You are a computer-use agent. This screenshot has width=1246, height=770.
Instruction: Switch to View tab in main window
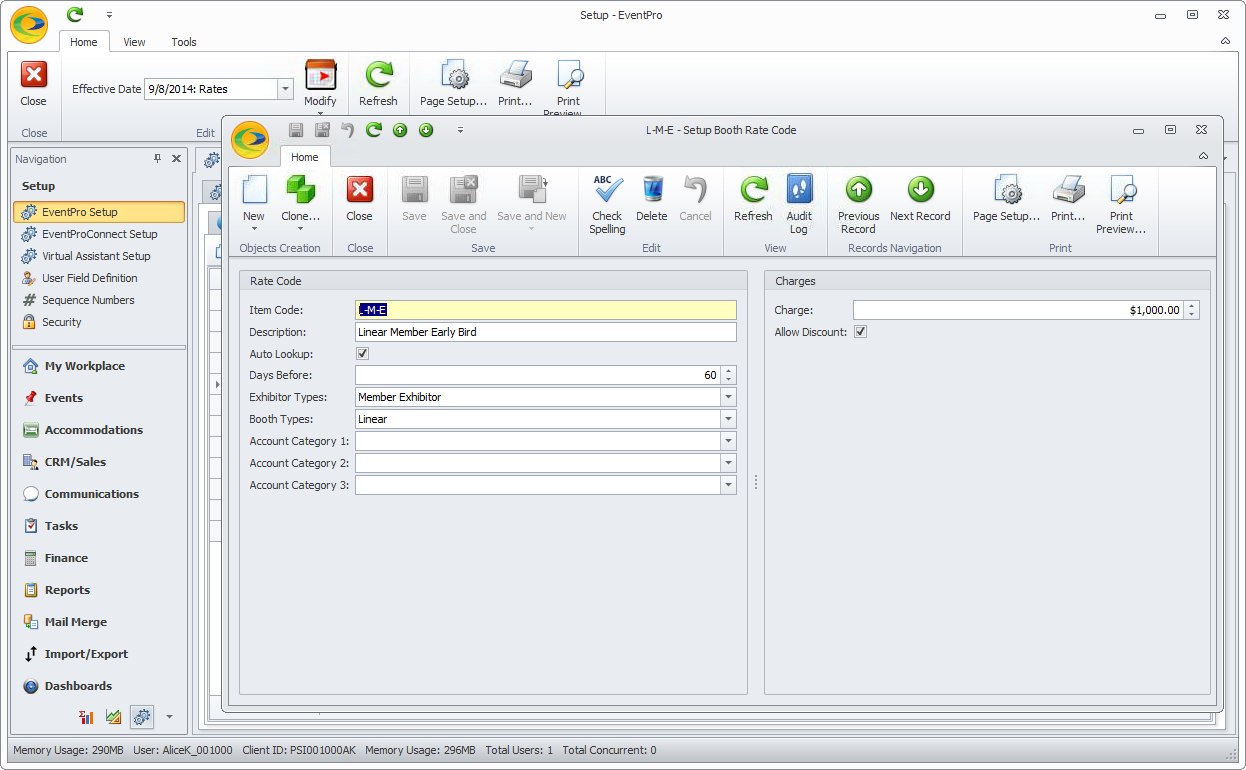(x=134, y=42)
